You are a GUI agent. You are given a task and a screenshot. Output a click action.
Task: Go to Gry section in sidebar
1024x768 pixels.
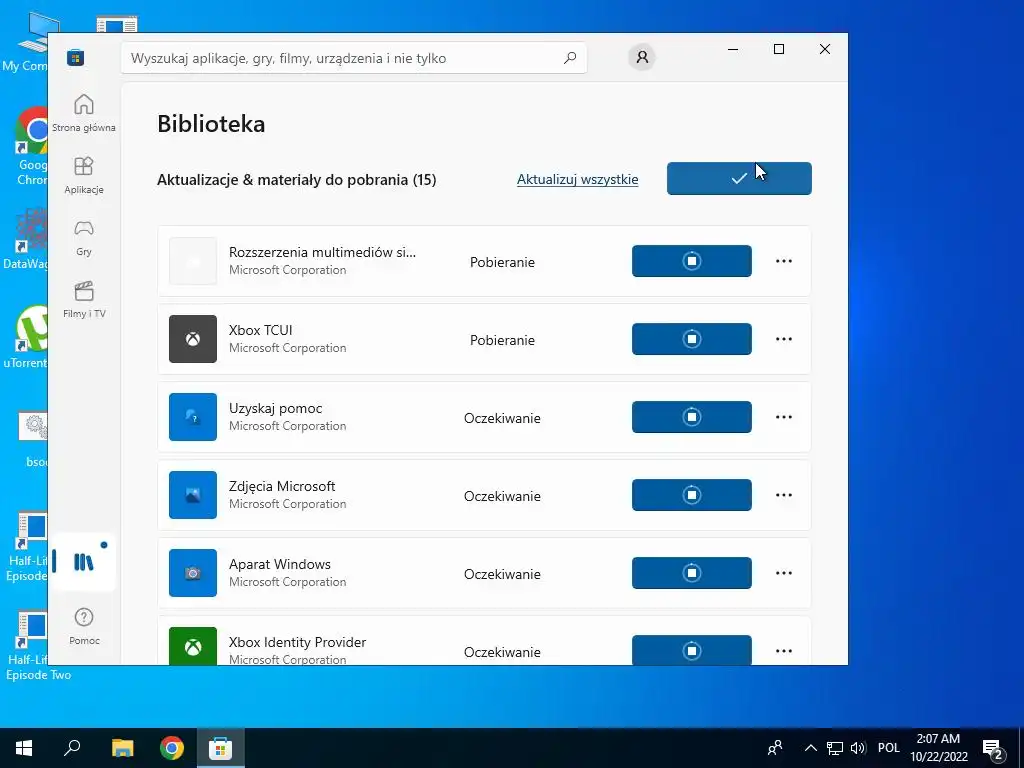coord(84,237)
